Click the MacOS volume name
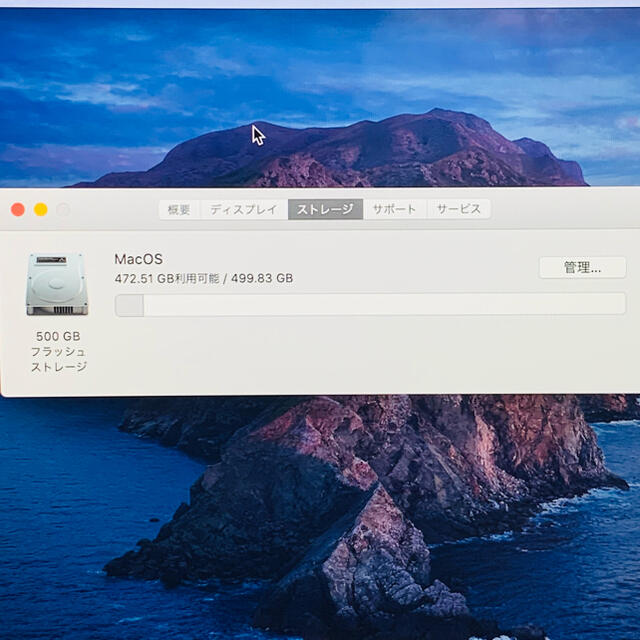Image resolution: width=640 pixels, height=640 pixels. click(139, 259)
